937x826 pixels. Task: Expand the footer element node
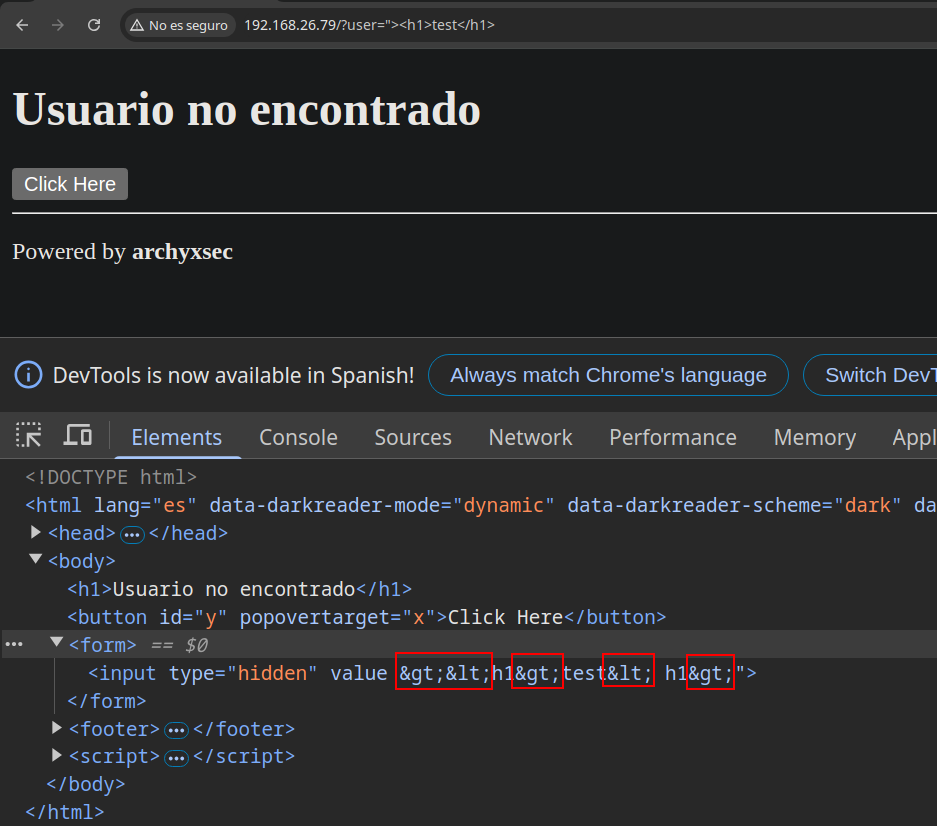pyautogui.click(x=58, y=729)
